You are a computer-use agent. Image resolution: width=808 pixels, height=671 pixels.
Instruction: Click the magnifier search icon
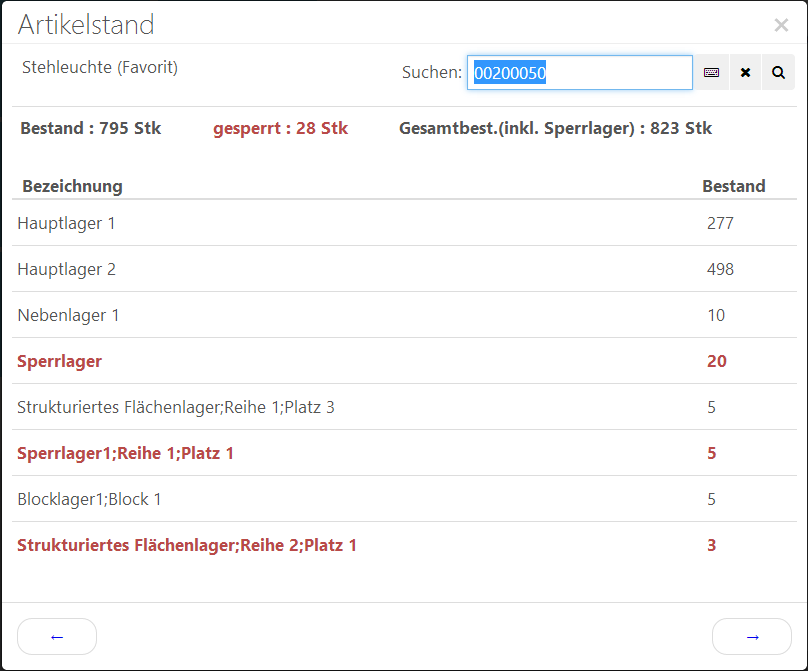coord(778,73)
